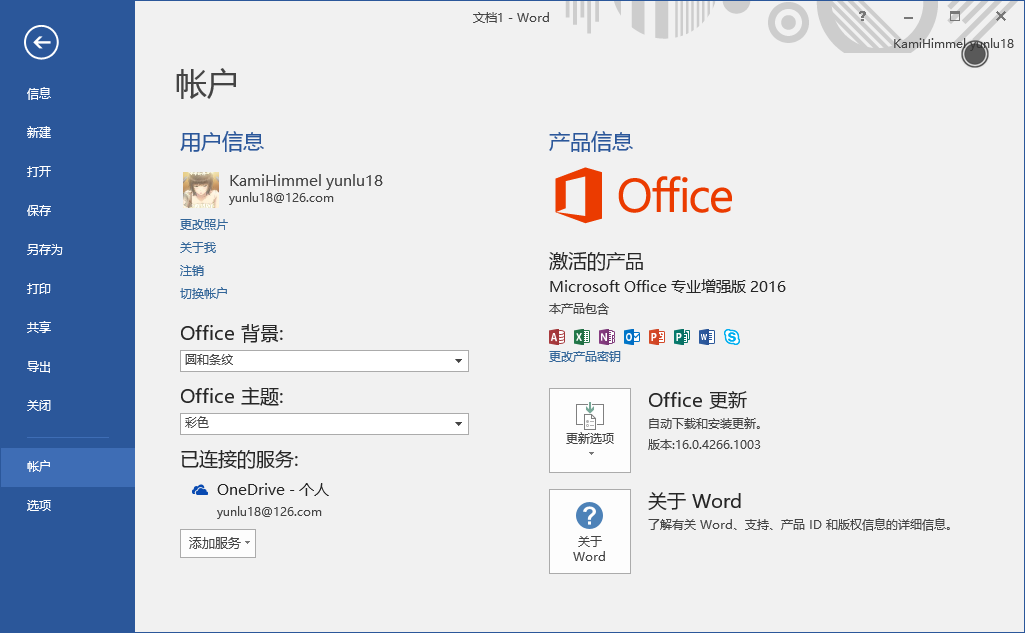Minimize the Word window
Screen dimensions: 1025x633
908,17
